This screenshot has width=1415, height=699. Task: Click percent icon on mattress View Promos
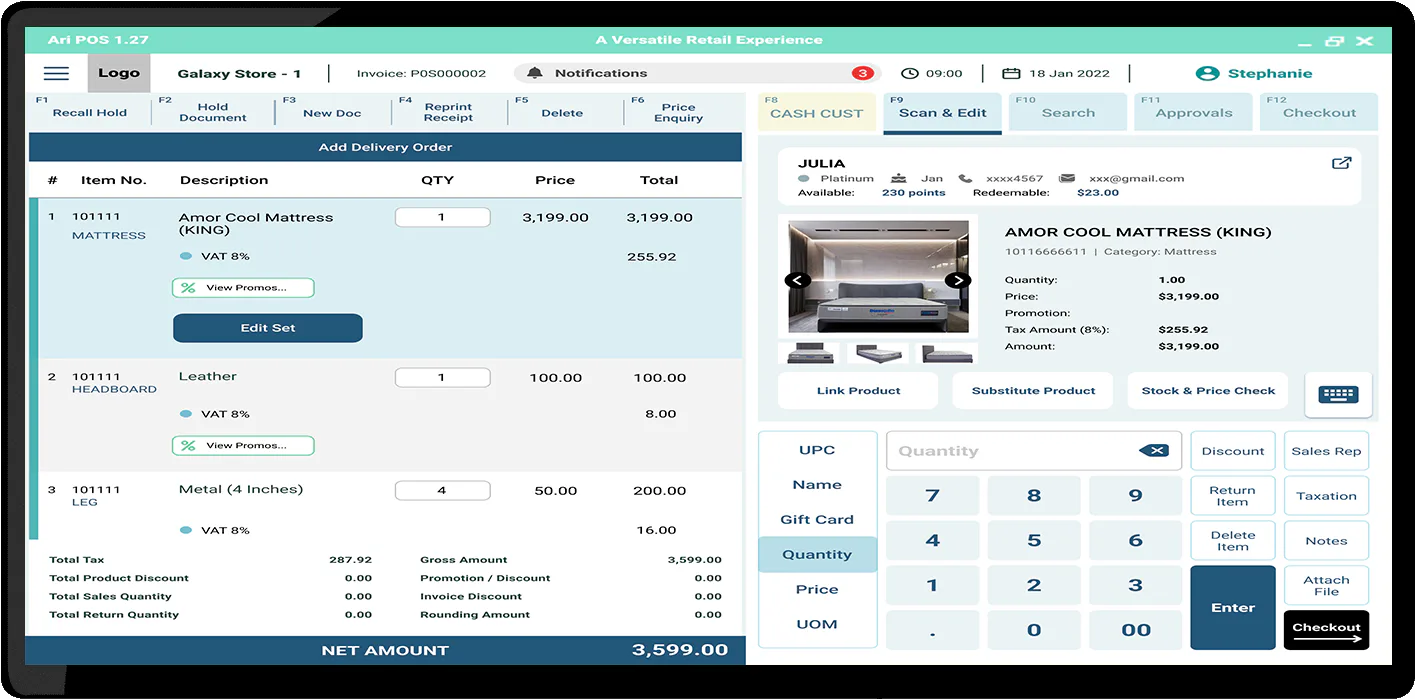(x=188, y=288)
